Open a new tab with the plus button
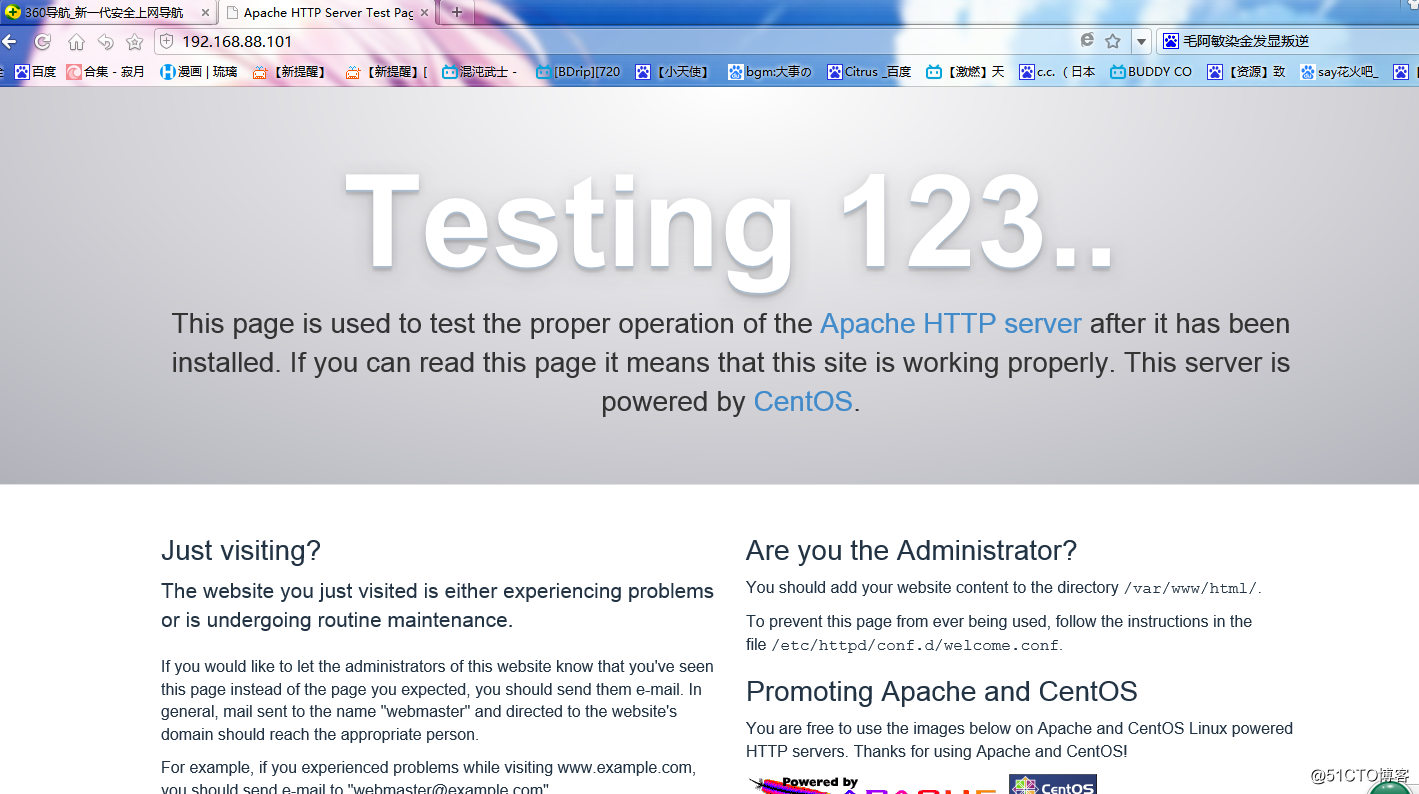The image size is (1419, 794). click(x=457, y=12)
